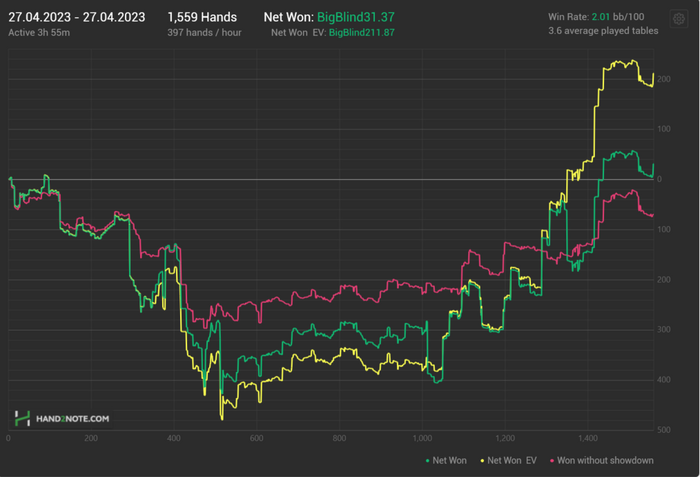This screenshot has height=477, width=700.
Task: Click the x-axis label 1,400
Action: (588, 439)
